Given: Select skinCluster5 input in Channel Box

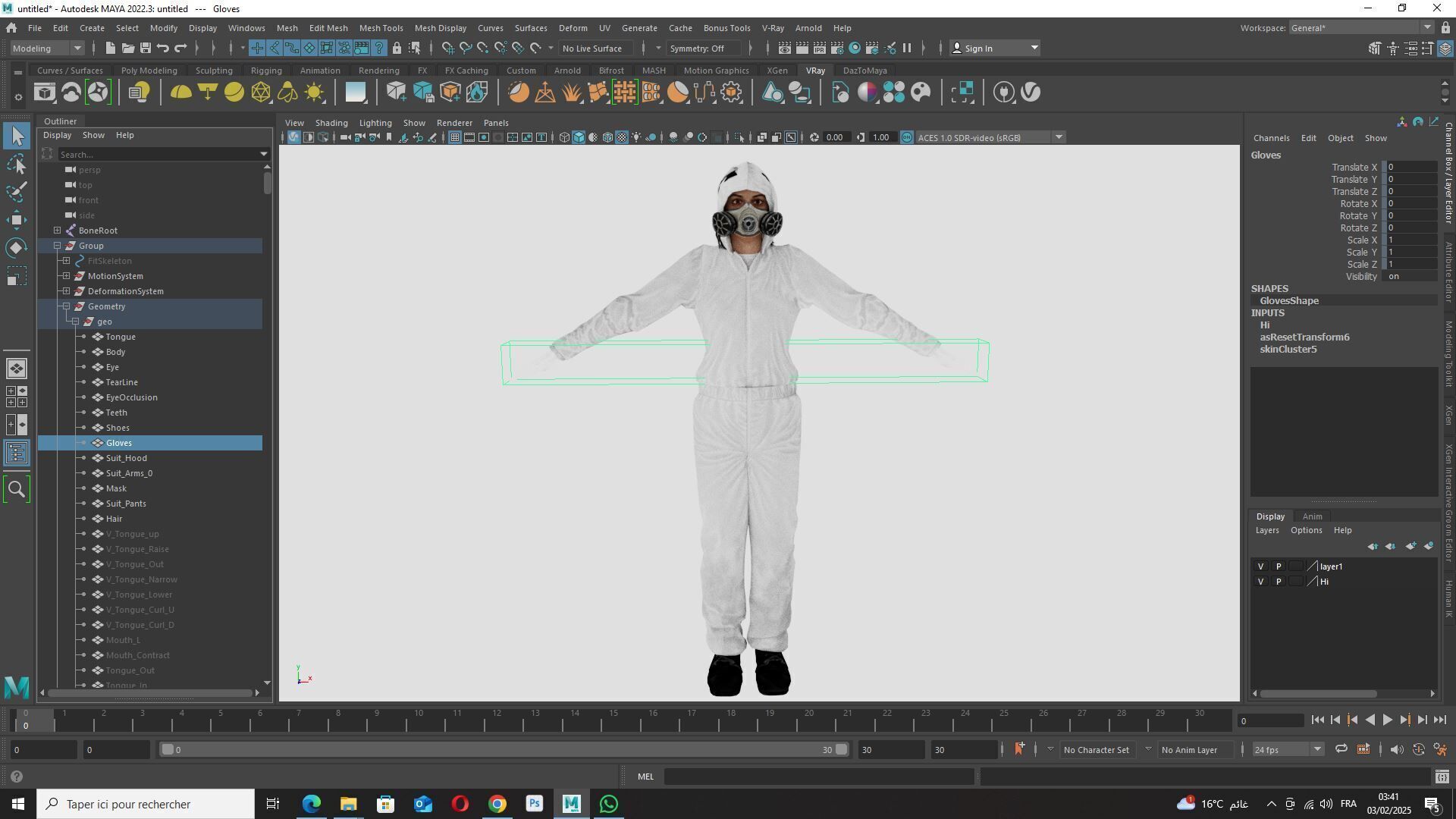Looking at the screenshot, I should (1288, 350).
